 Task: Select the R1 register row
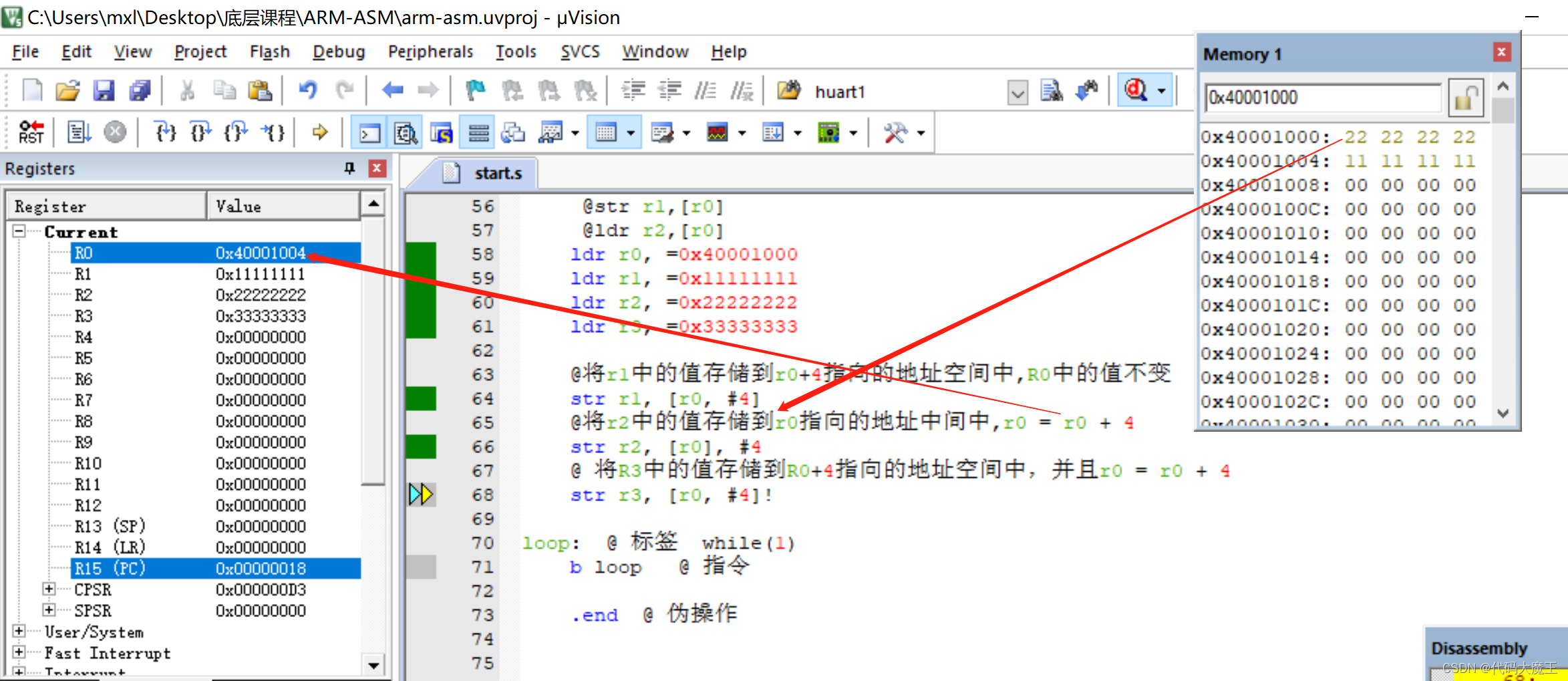point(215,274)
